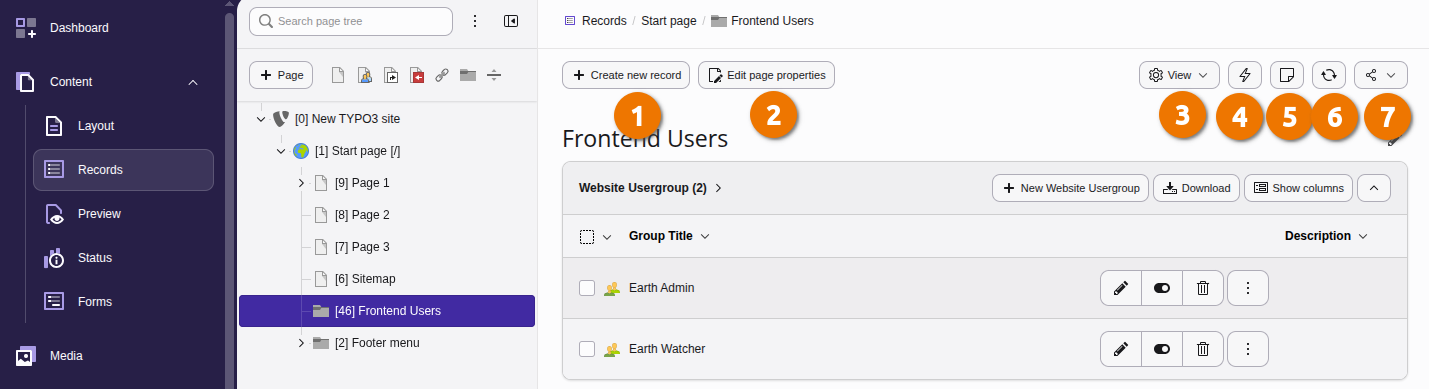Open page tree options three-dot menu

pyautogui.click(x=475, y=21)
